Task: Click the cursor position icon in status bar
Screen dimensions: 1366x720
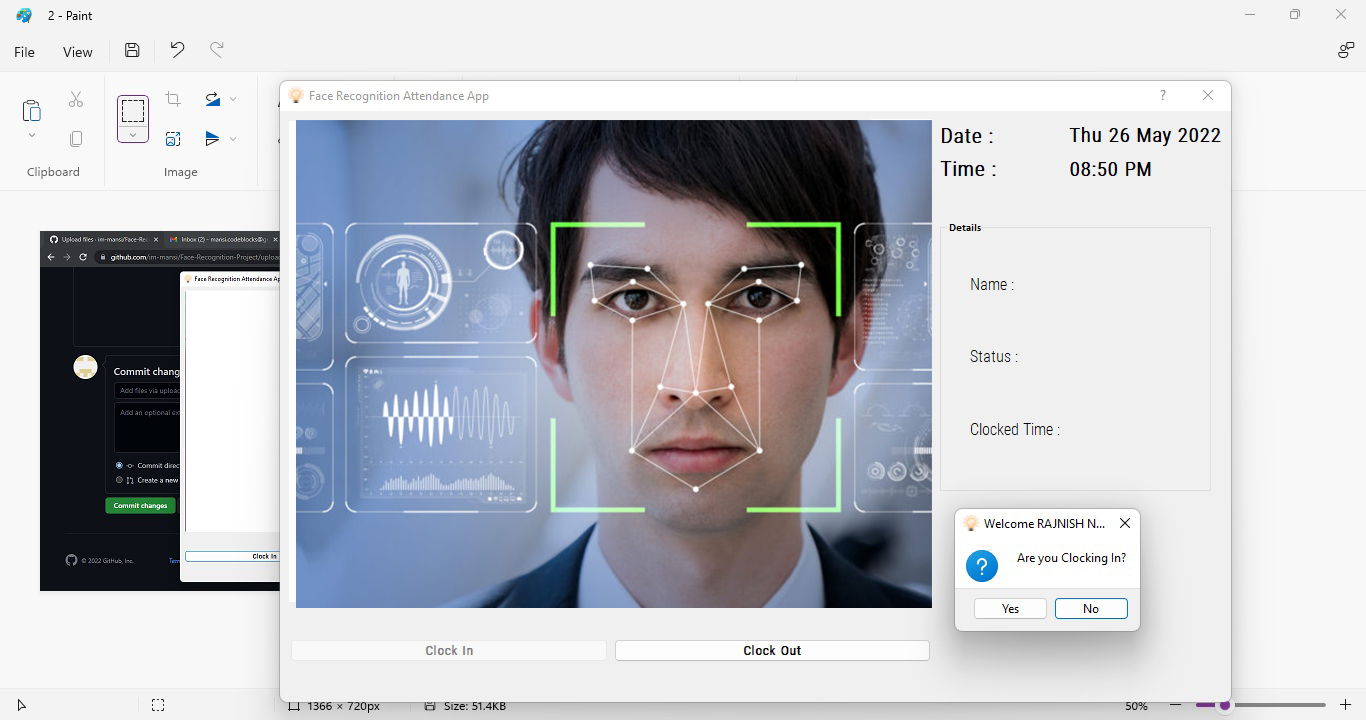Action: click(22, 705)
